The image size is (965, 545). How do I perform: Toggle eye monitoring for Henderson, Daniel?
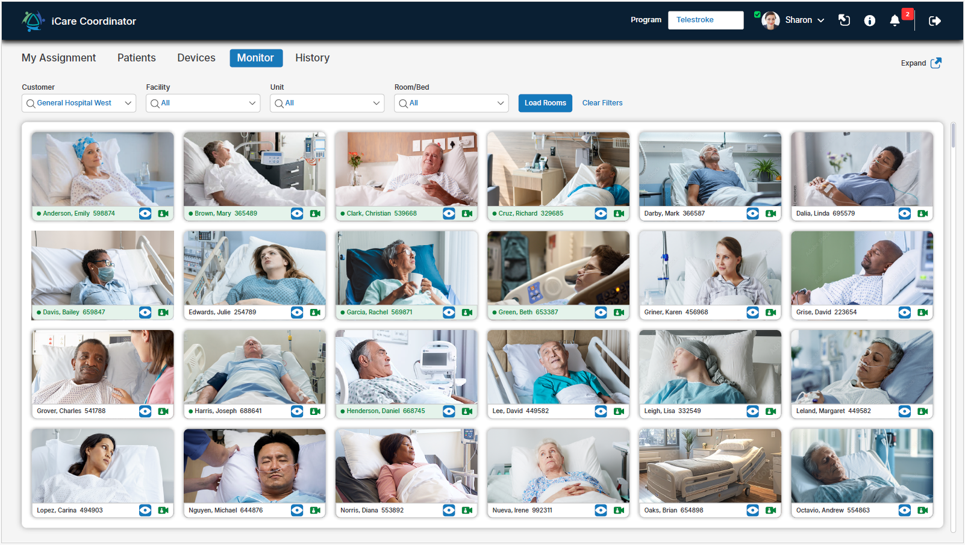tap(449, 411)
